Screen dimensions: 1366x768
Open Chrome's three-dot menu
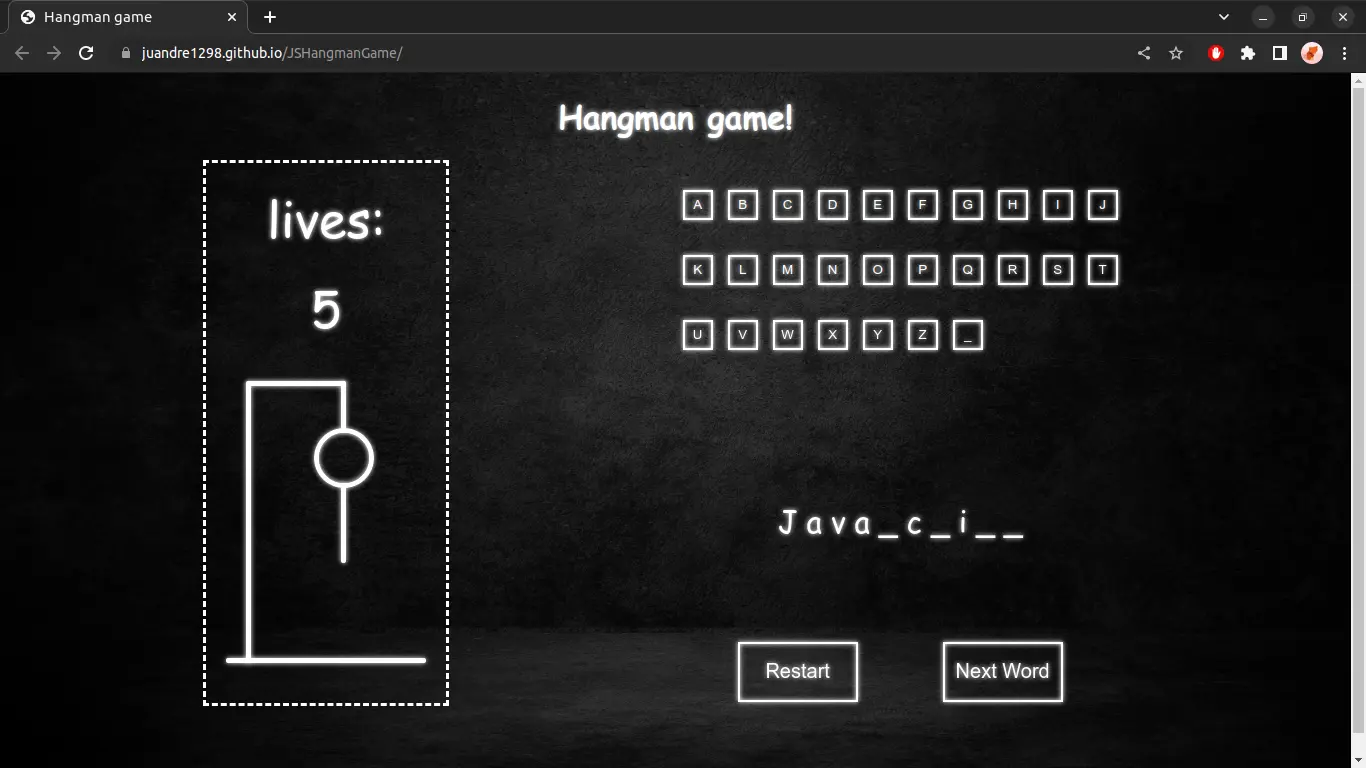tap(1344, 53)
